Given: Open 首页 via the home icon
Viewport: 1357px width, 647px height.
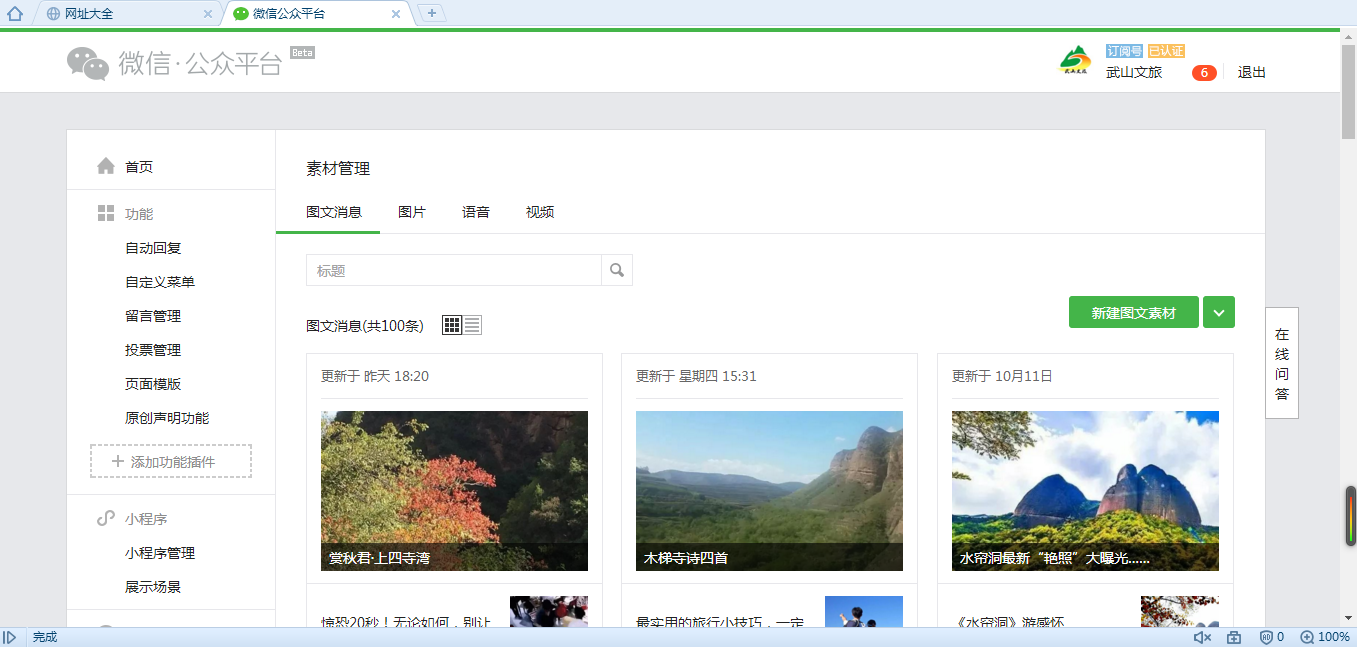Looking at the screenshot, I should coord(105,166).
